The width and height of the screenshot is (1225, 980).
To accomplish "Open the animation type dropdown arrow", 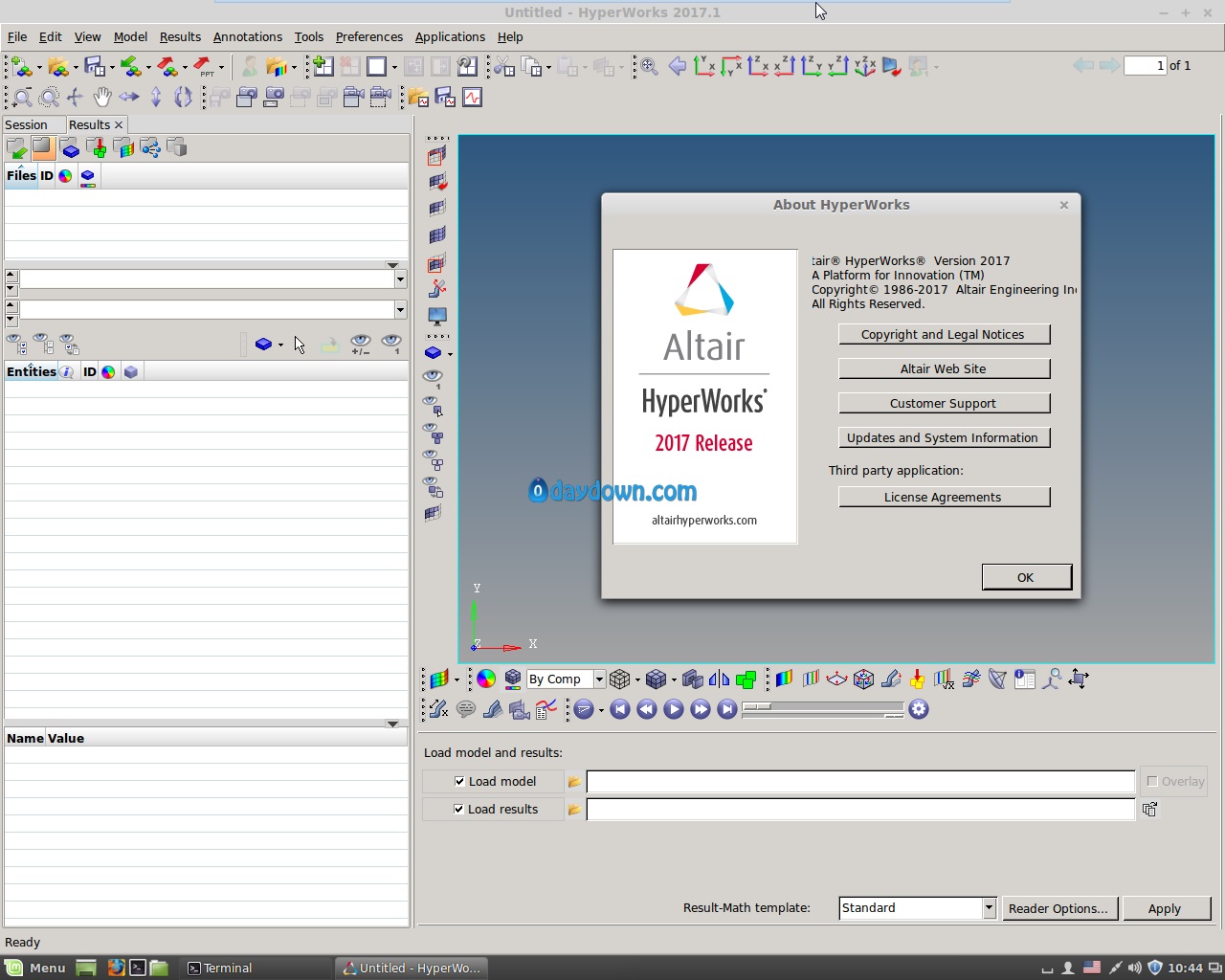I will (x=601, y=710).
